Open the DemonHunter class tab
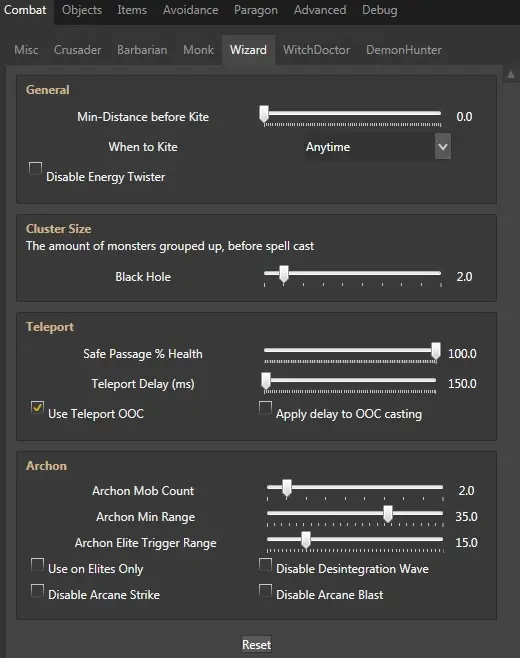 point(404,50)
